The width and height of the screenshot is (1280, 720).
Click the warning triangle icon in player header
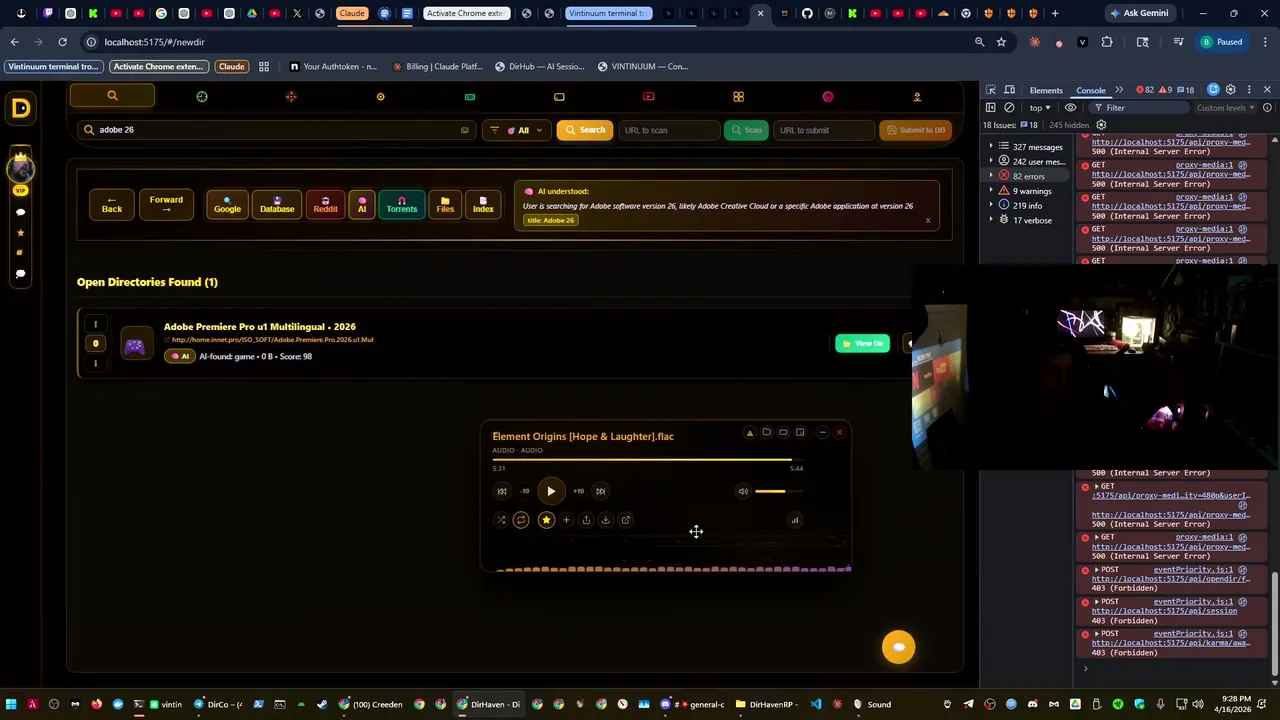pos(750,433)
